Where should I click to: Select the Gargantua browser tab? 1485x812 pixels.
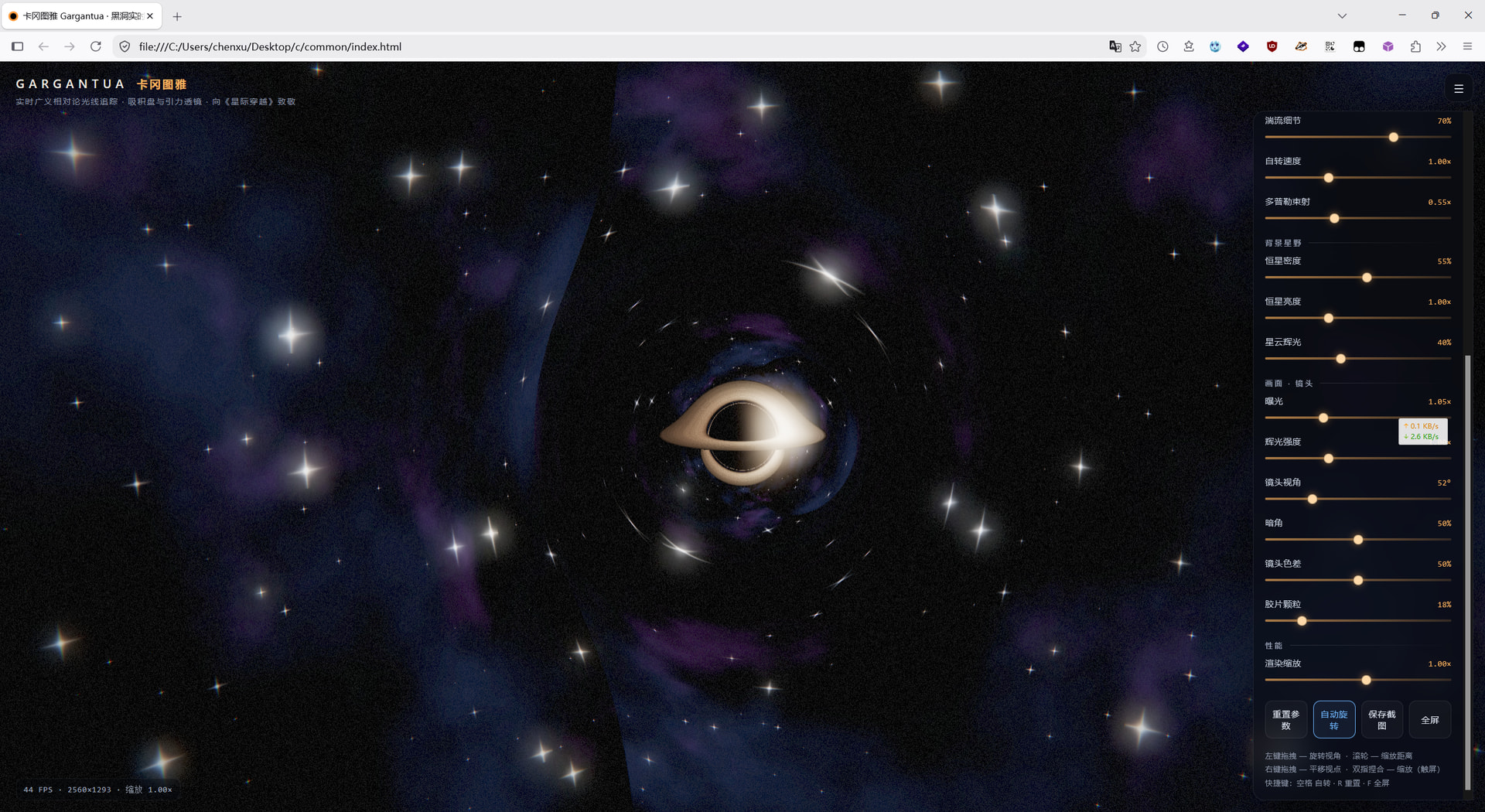click(x=81, y=15)
